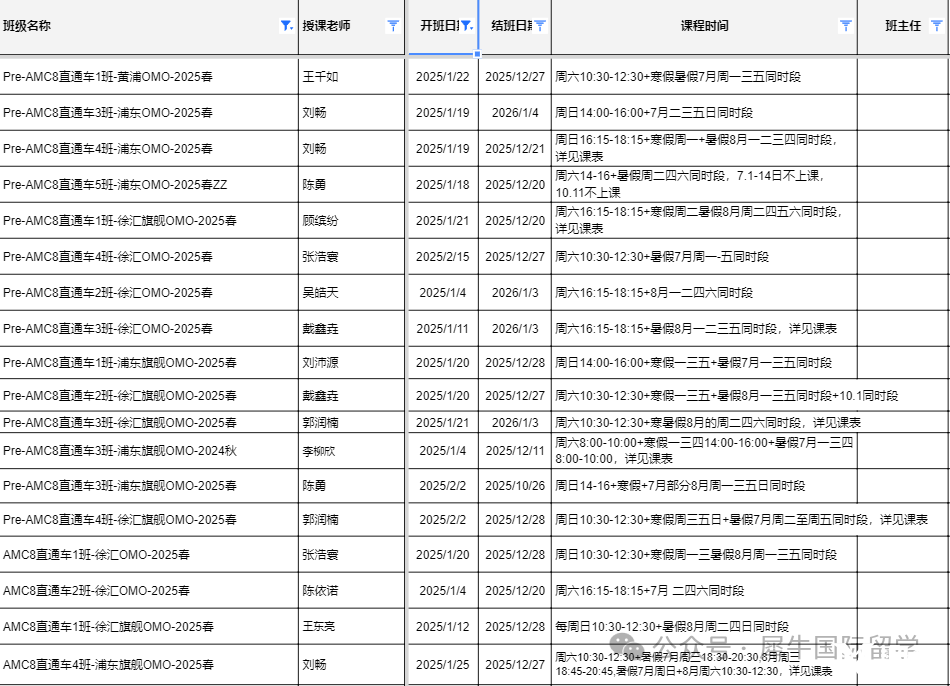Image resolution: width=950 pixels, height=686 pixels.
Task: Select the 班主任 header cell
Action: click(x=903, y=26)
